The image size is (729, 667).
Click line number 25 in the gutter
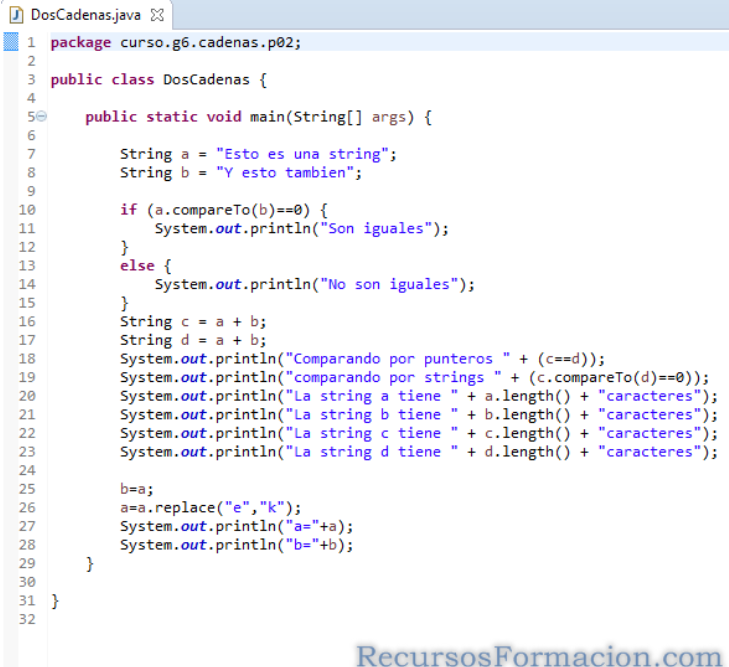[x=27, y=489]
